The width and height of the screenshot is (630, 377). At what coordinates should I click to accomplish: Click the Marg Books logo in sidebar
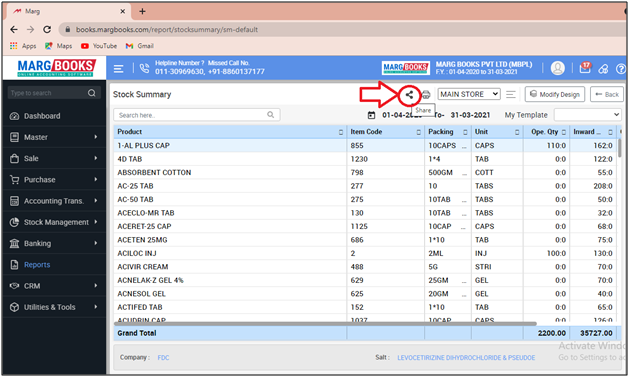[x=56, y=68]
